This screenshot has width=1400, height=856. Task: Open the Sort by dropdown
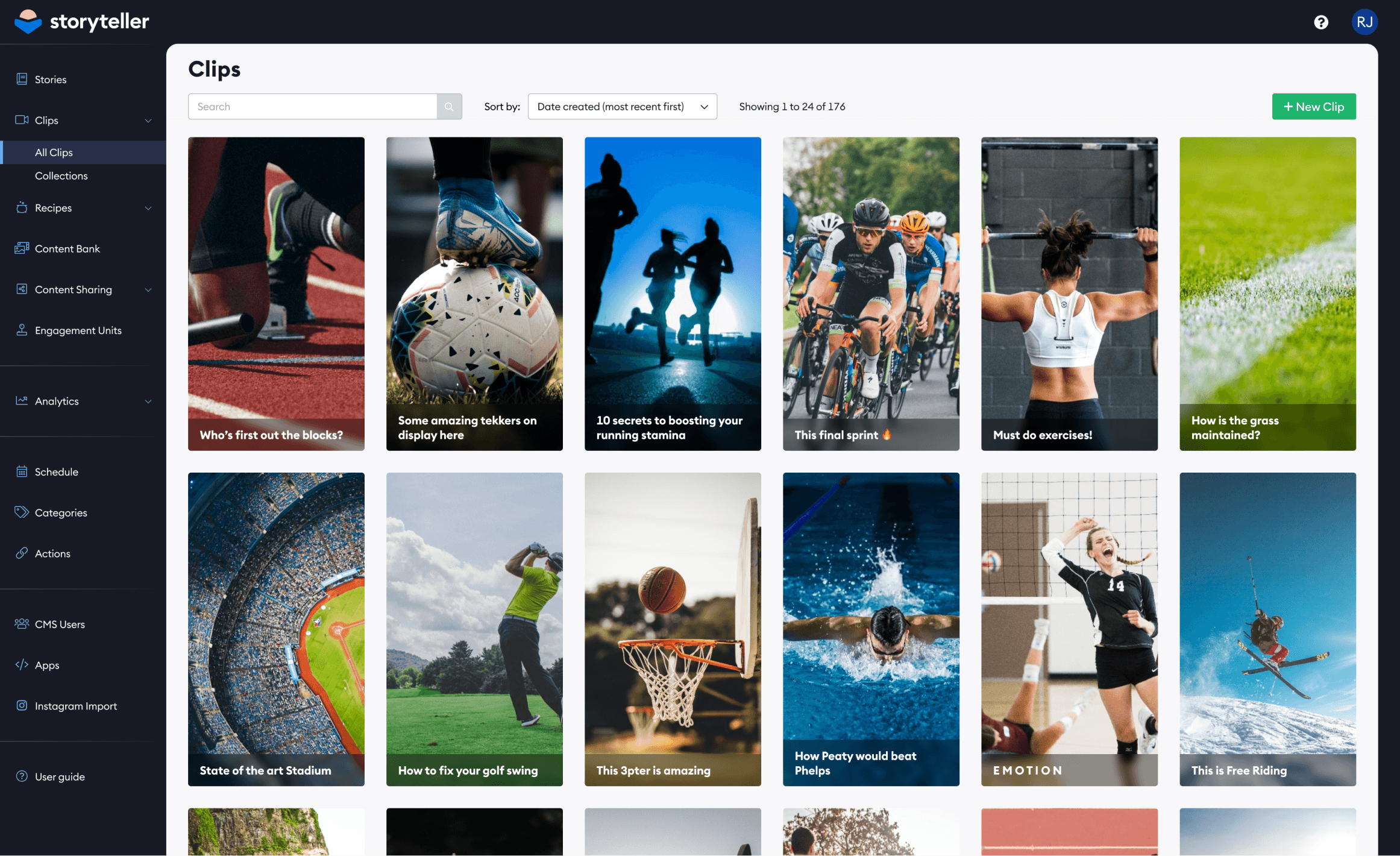tap(622, 107)
